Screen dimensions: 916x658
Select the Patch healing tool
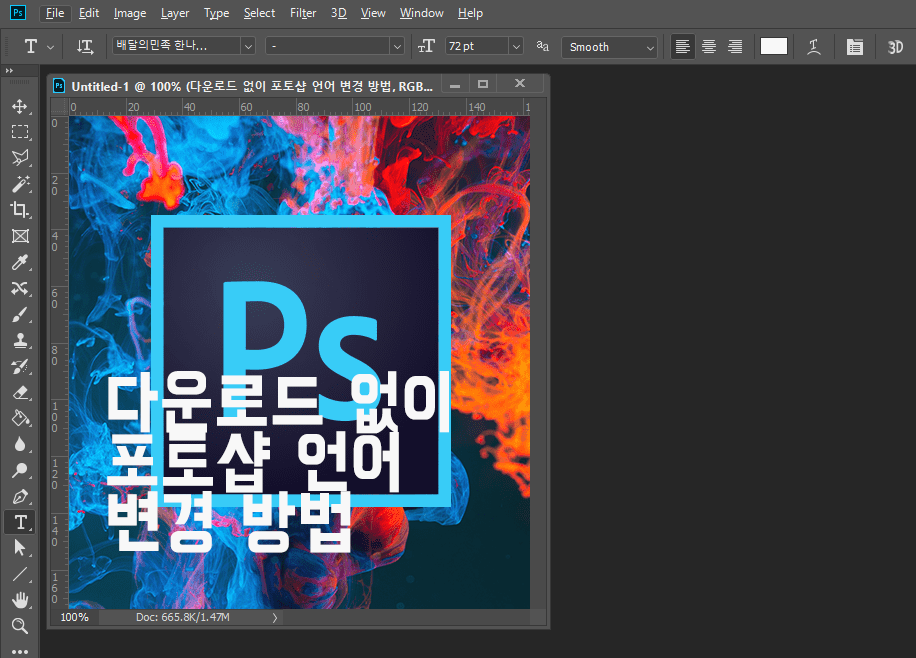coord(20,288)
